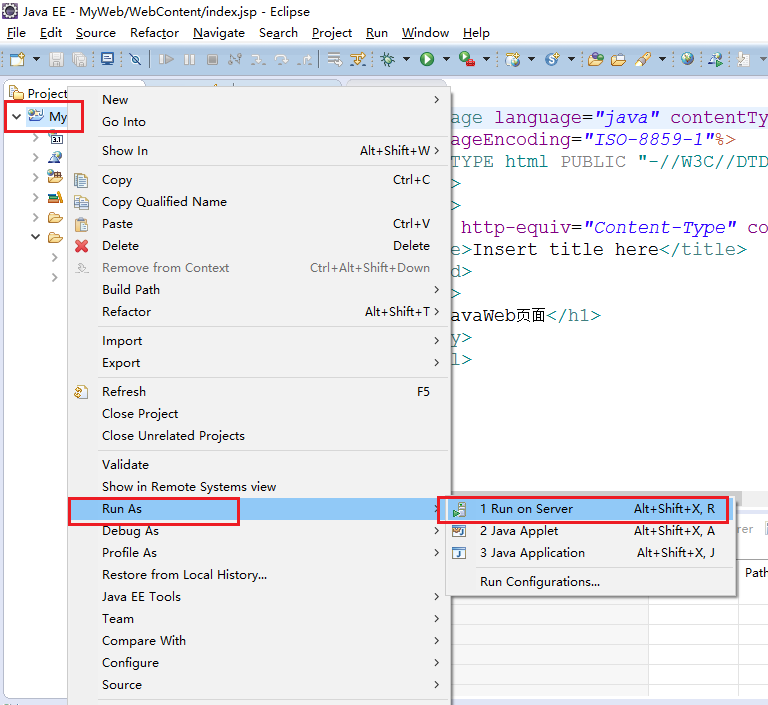Click the Search flashlight toolbar icon
Viewport: 768px width, 705px height.
point(643,59)
